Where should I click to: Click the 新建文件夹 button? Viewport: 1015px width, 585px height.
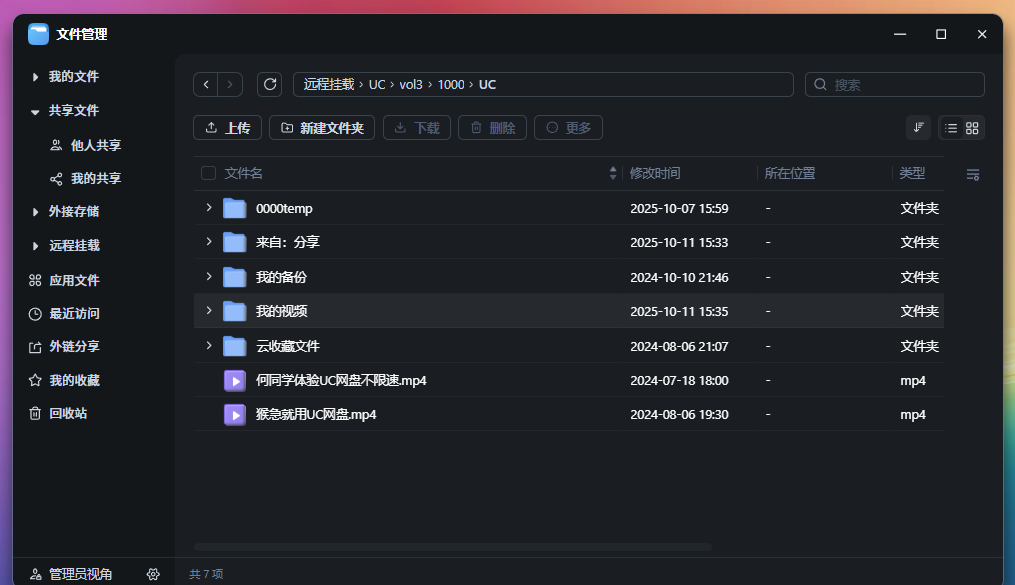(323, 128)
